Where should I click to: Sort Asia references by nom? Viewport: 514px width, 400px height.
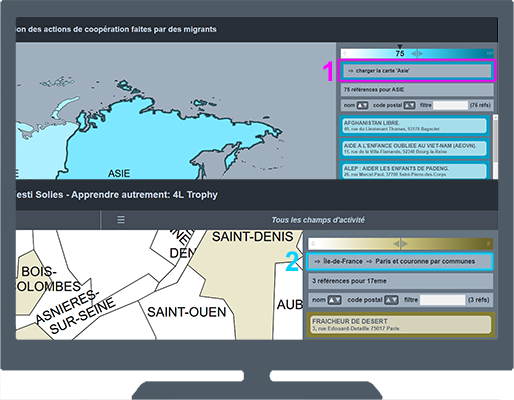click(362, 106)
